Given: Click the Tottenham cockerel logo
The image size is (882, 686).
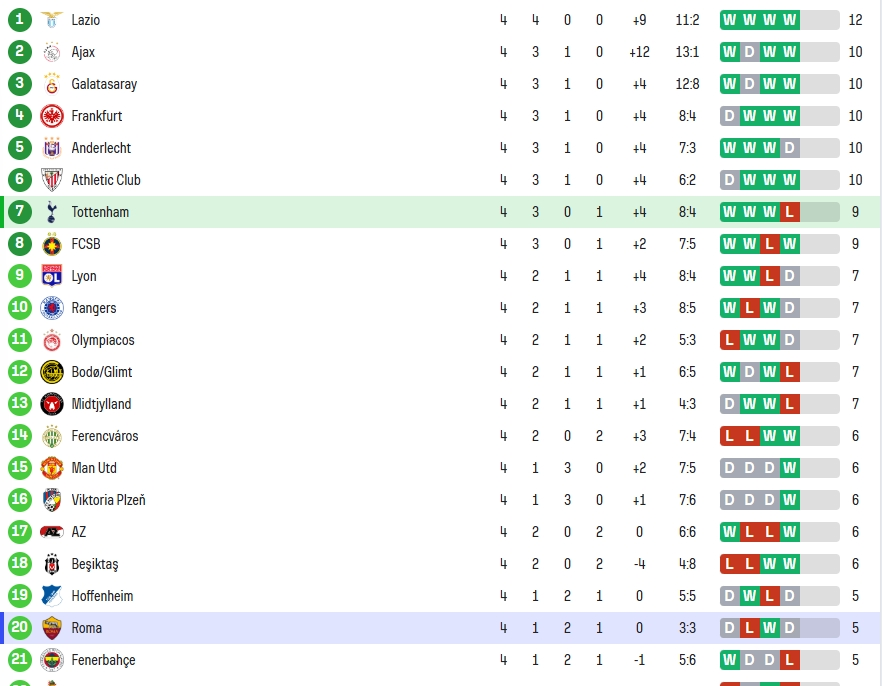Looking at the screenshot, I should click(x=52, y=213).
